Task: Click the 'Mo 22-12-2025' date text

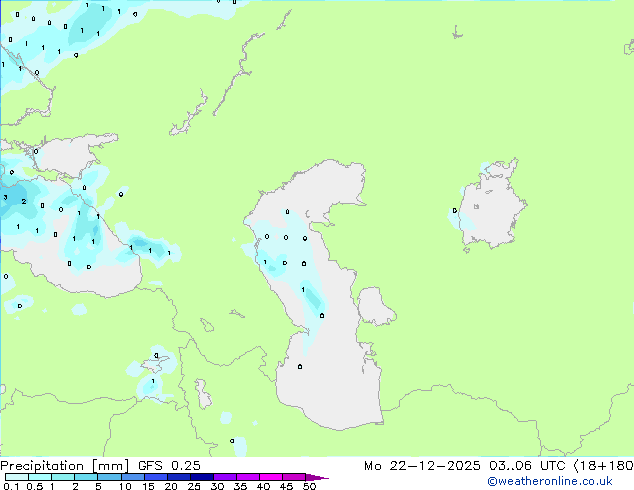Action: 422,466
